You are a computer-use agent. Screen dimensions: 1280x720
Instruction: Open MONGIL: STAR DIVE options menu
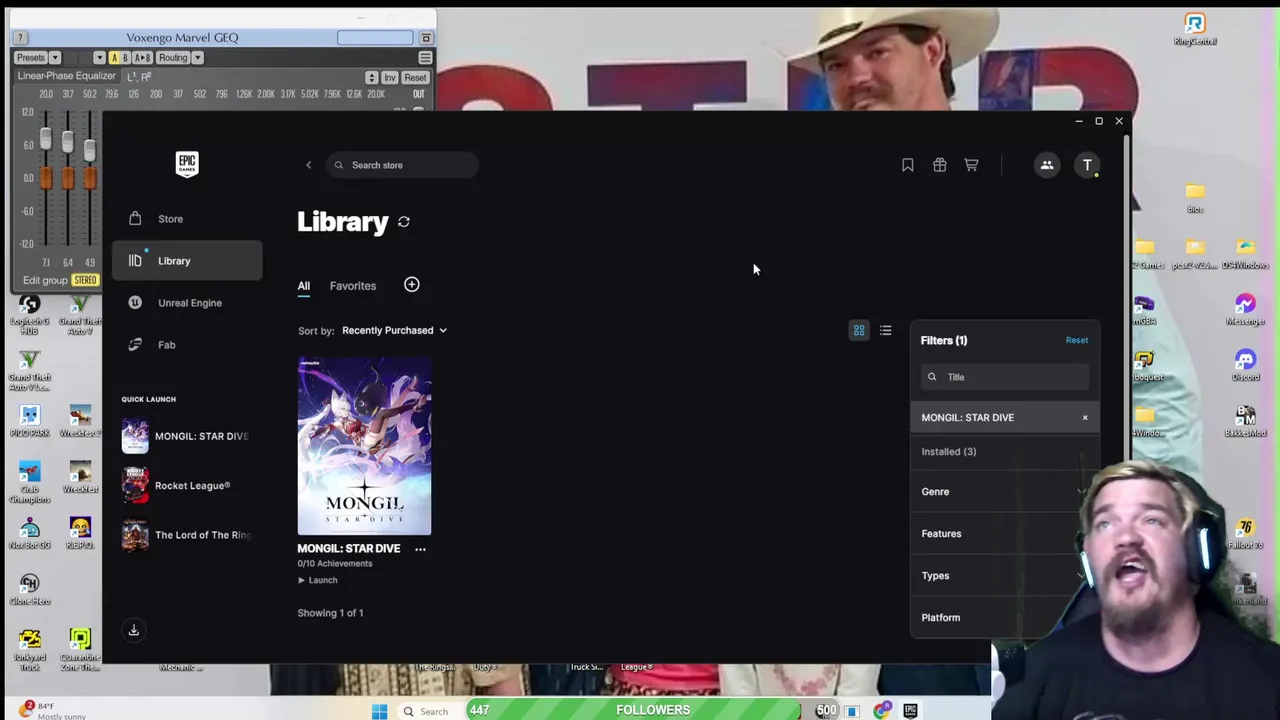tap(420, 549)
